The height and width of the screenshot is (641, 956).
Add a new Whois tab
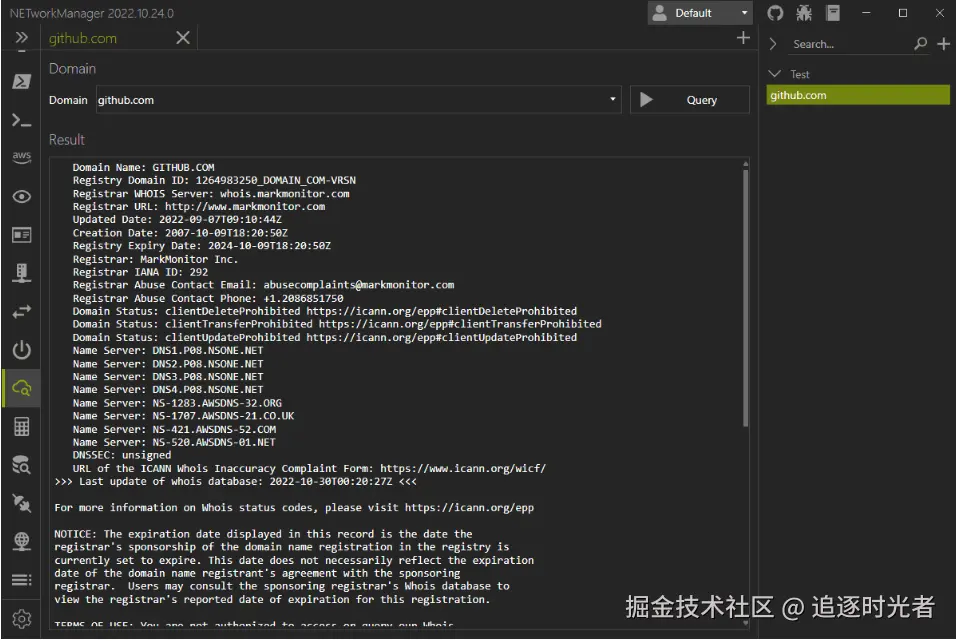[x=743, y=38]
